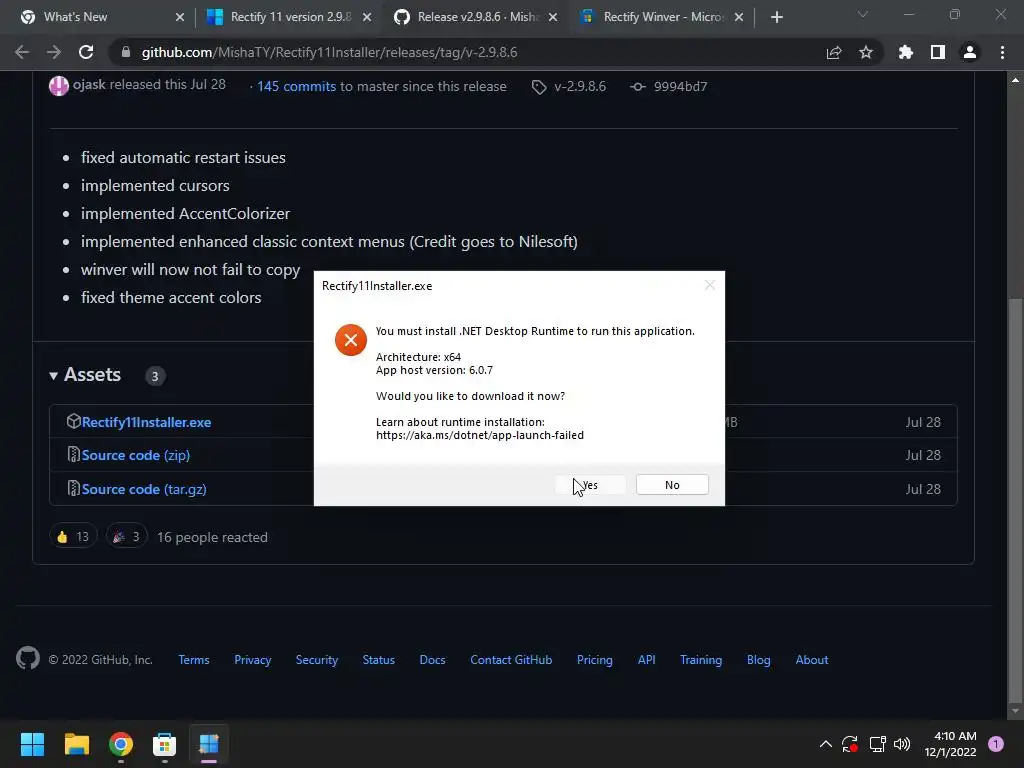This screenshot has height=768, width=1024.
Task: Open Blog footer link
Action: (x=758, y=660)
